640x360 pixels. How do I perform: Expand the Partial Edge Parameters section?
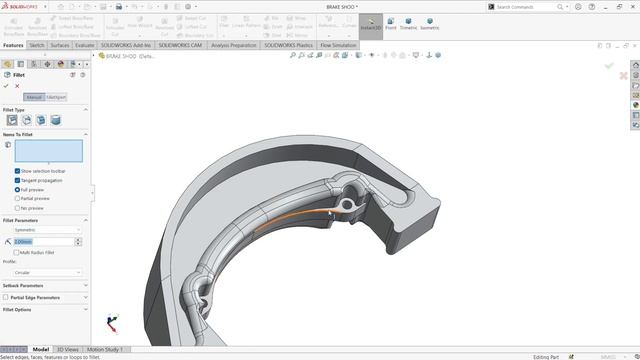pos(85,298)
